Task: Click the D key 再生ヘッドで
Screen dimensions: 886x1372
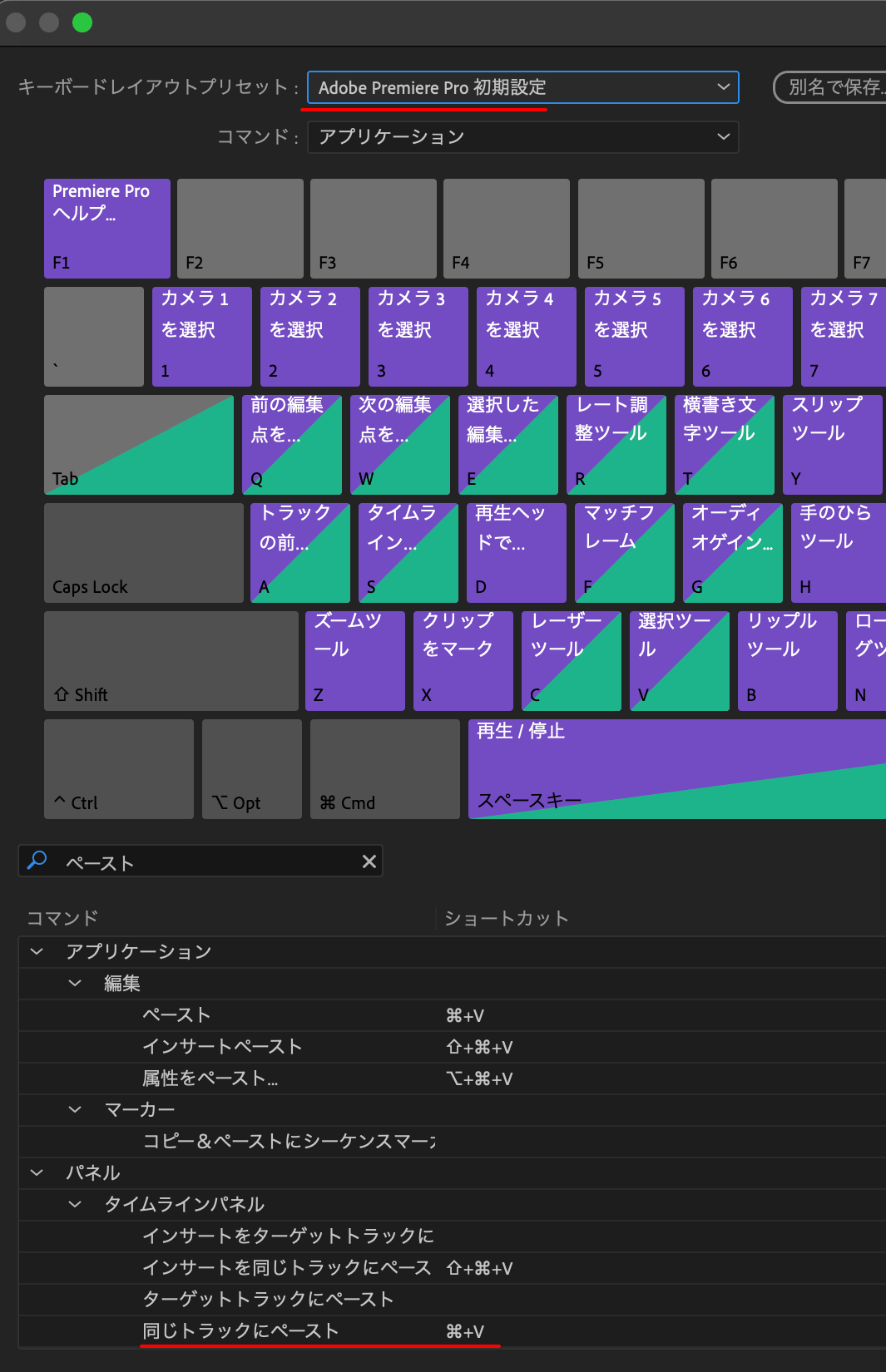Action: (x=517, y=553)
